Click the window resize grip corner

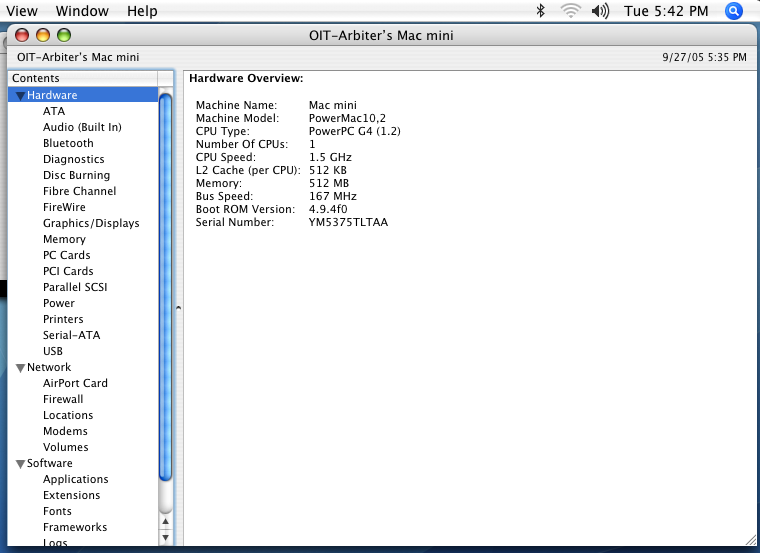[750, 538]
